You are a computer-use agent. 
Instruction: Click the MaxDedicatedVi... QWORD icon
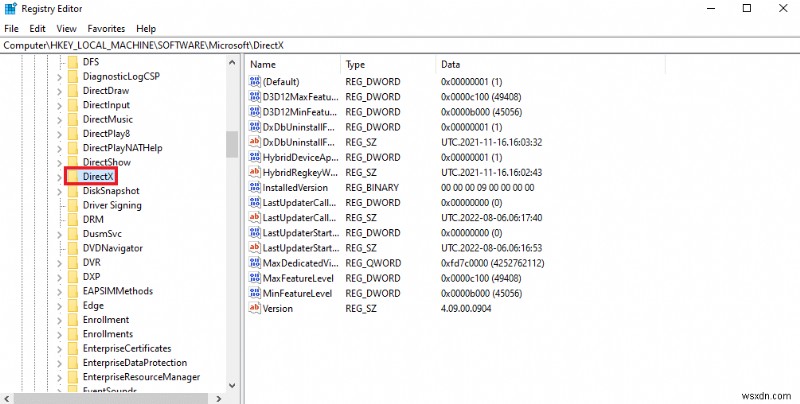pos(254,263)
